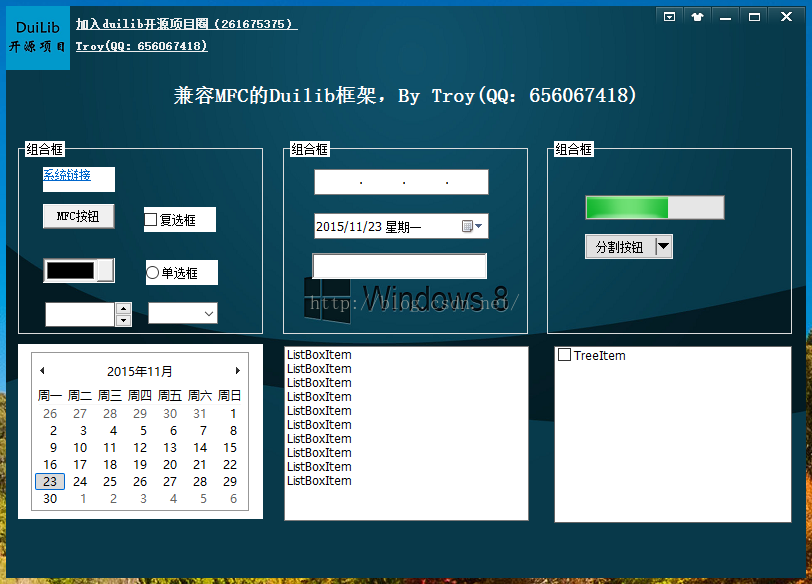812x584 pixels.
Task: Check the 复选框 checkbox
Action: (x=151, y=220)
